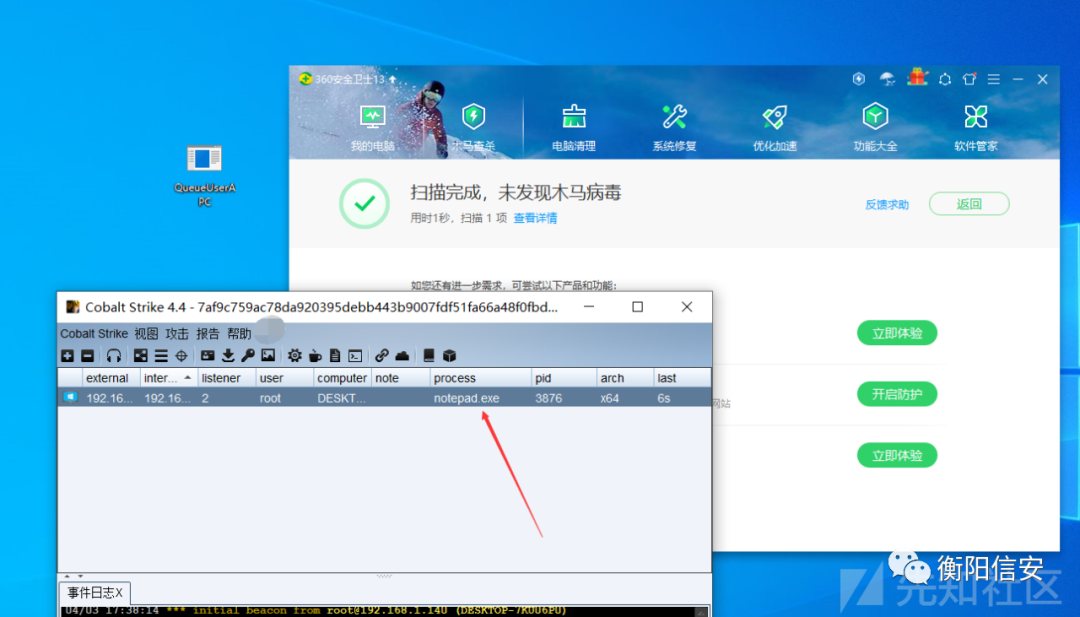Click the gear payload generator icon
The height and width of the screenshot is (617, 1080).
[295, 355]
